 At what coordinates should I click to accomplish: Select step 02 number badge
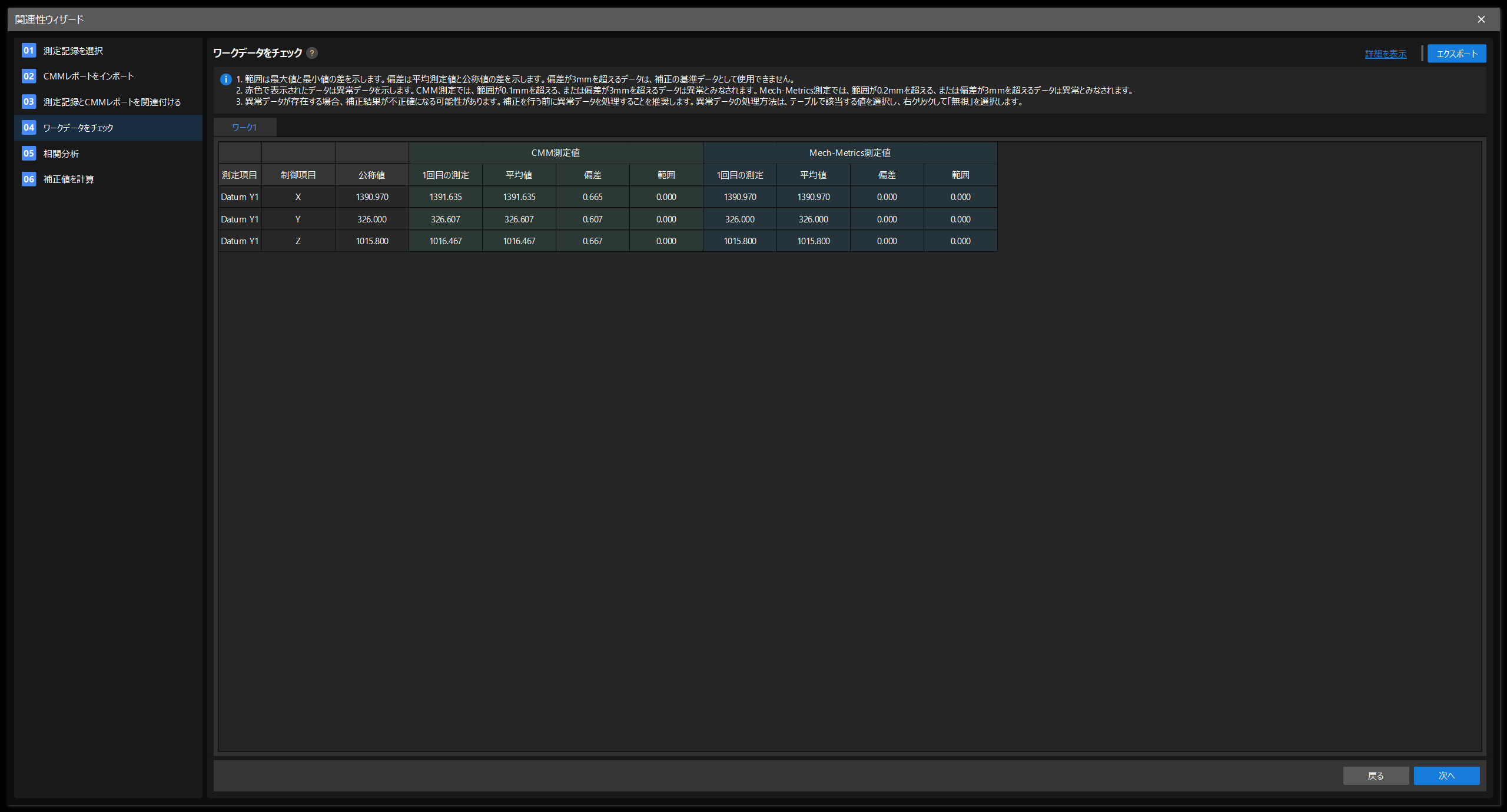coord(29,76)
